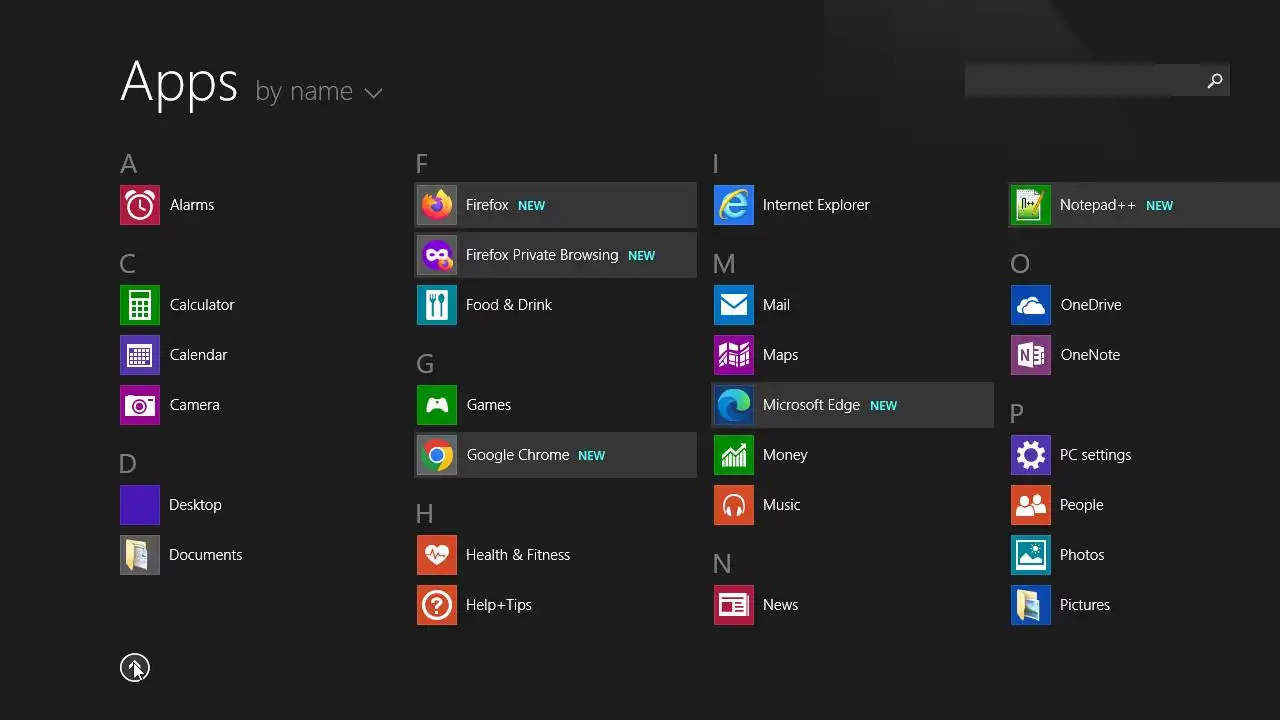
Task: Click the 'Google Chrome' label text
Action: tap(518, 455)
